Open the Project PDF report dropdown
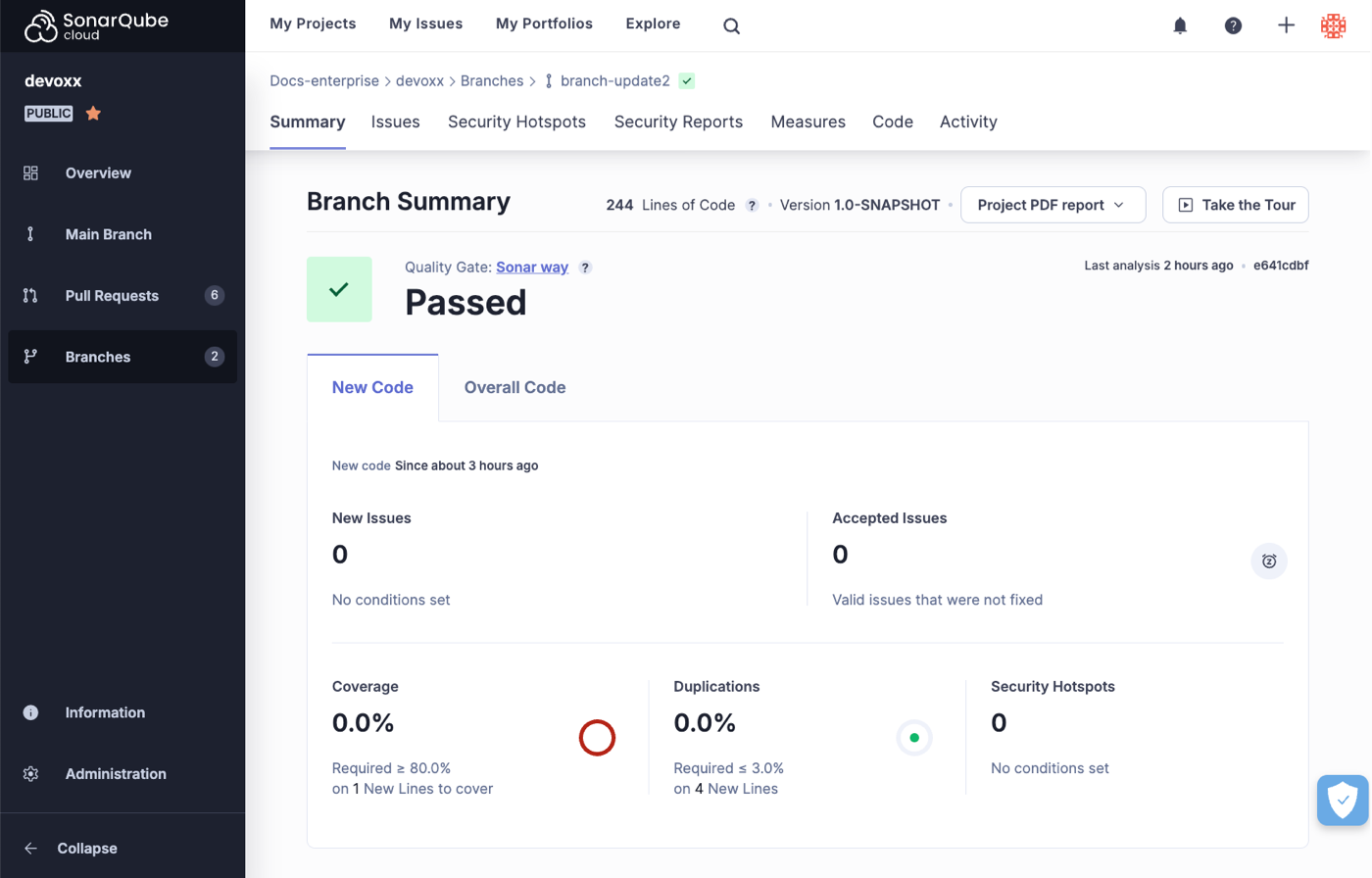The image size is (1372, 878). pos(1053,205)
